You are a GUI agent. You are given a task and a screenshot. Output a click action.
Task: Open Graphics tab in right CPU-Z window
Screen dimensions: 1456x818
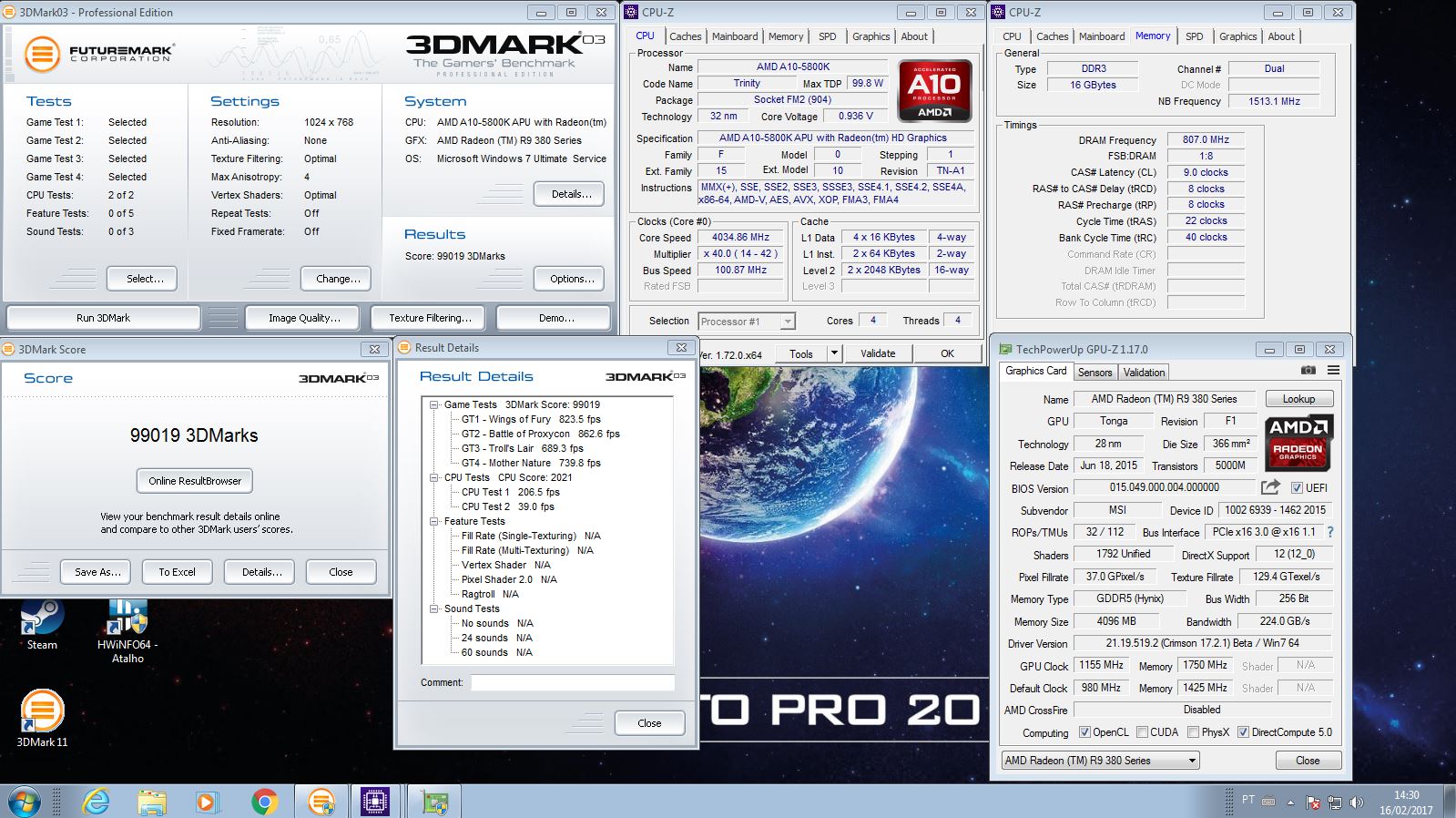click(x=1237, y=36)
